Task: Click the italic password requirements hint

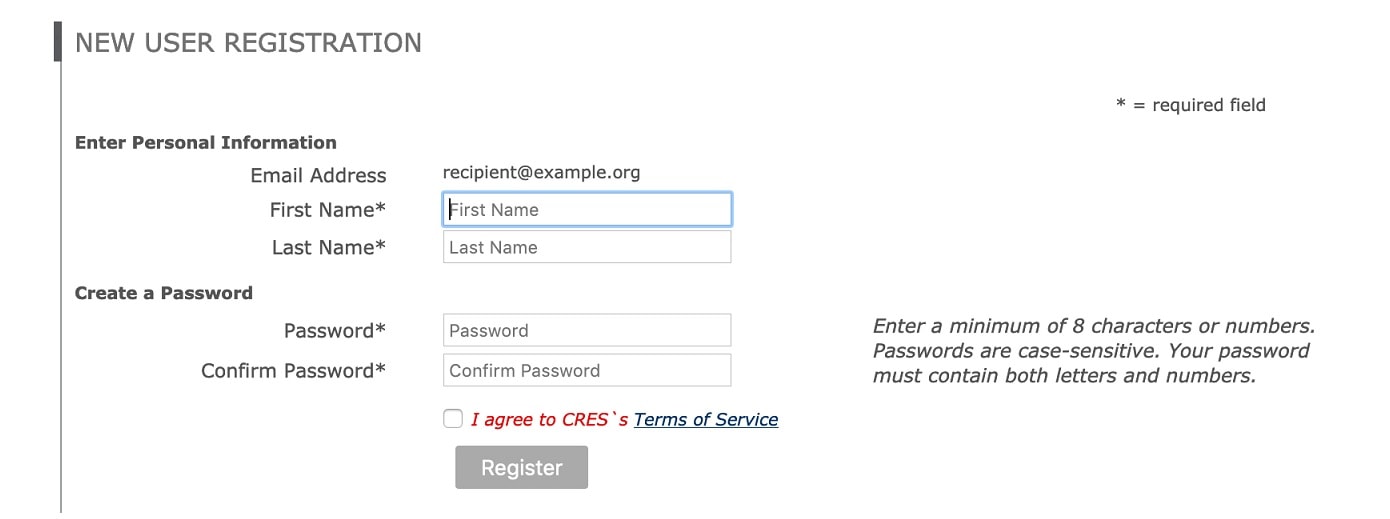Action: click(1092, 351)
